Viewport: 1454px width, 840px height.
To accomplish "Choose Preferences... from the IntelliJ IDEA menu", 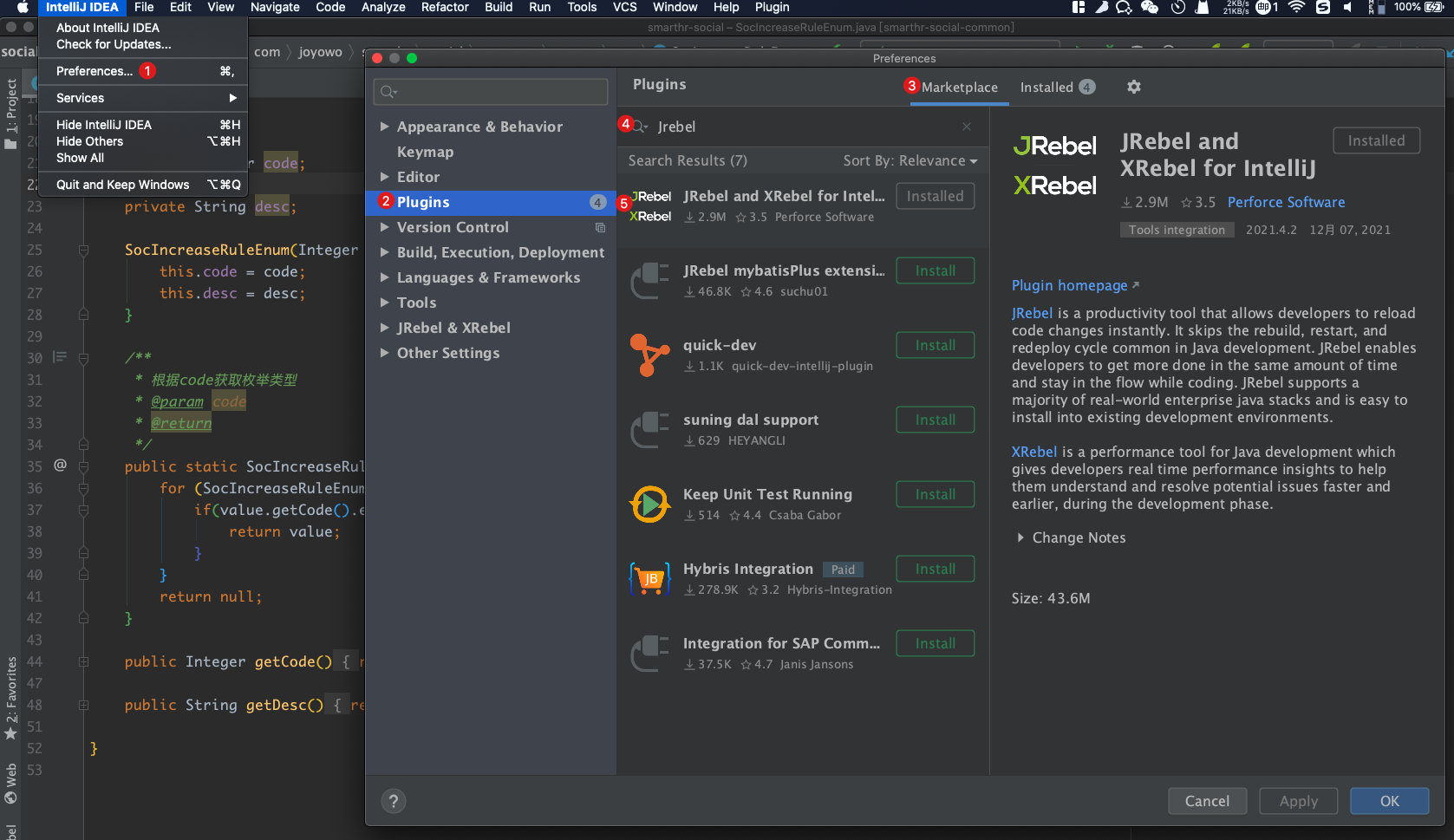I will coord(144,71).
